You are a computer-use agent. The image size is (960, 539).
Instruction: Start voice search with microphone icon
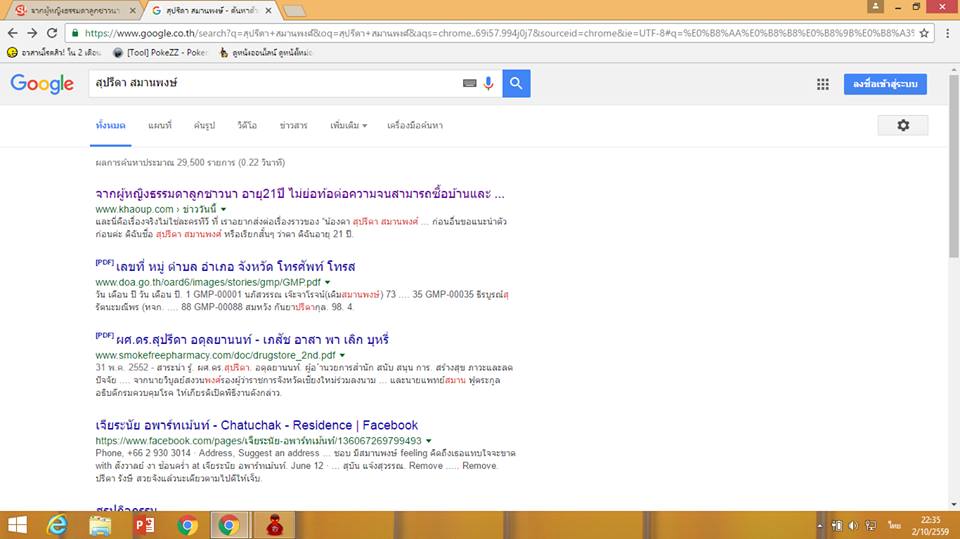pyautogui.click(x=488, y=83)
